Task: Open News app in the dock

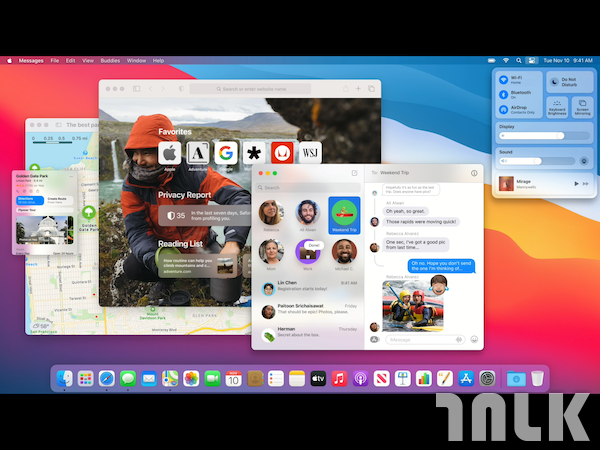Action: coord(382,378)
